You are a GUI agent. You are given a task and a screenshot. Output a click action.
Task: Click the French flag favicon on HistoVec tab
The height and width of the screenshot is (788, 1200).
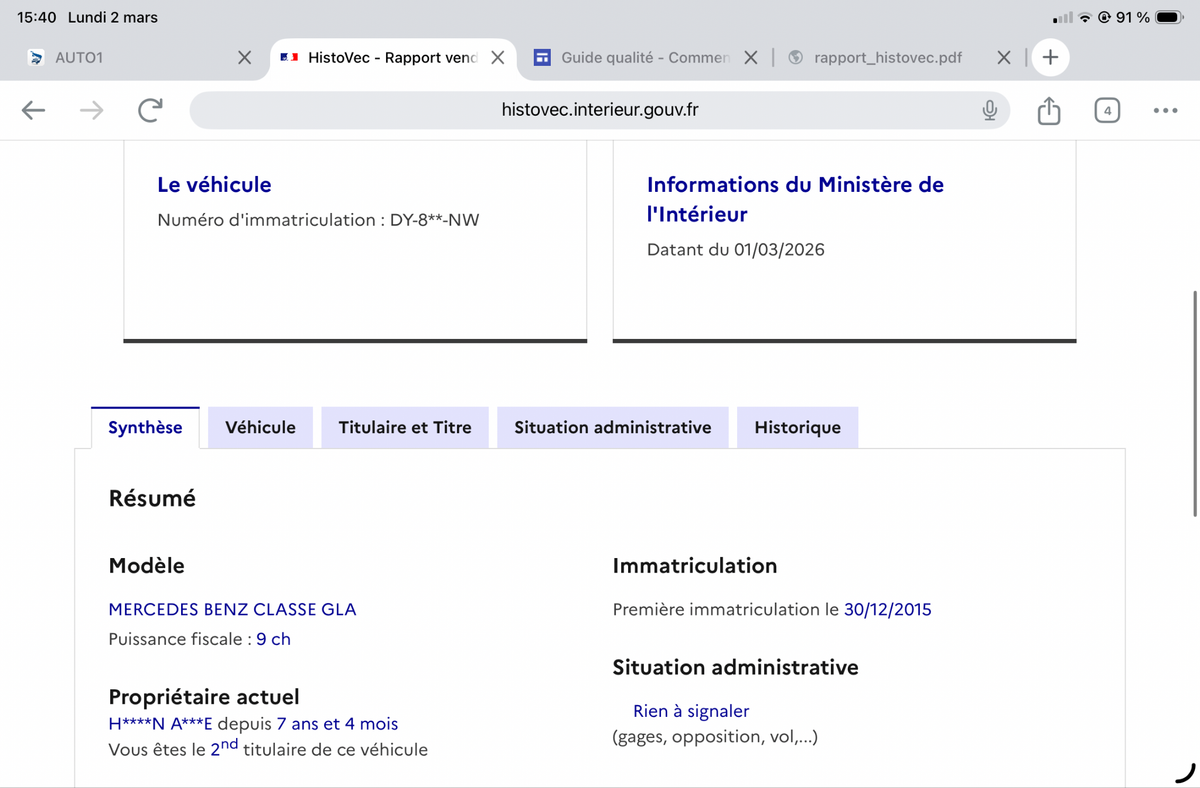(290, 58)
